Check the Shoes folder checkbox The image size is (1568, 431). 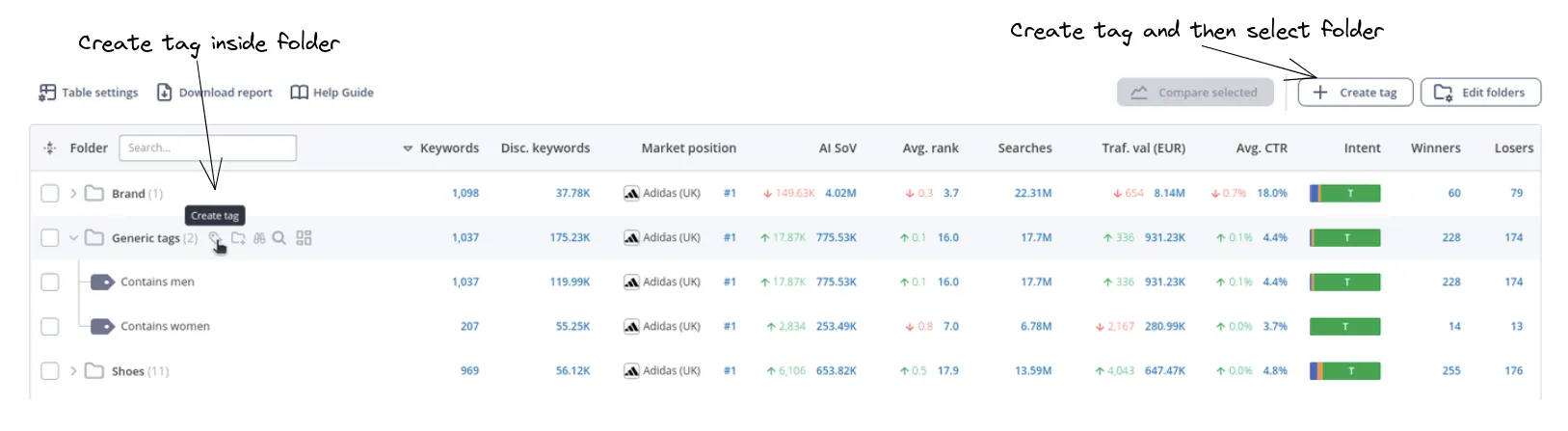50,371
